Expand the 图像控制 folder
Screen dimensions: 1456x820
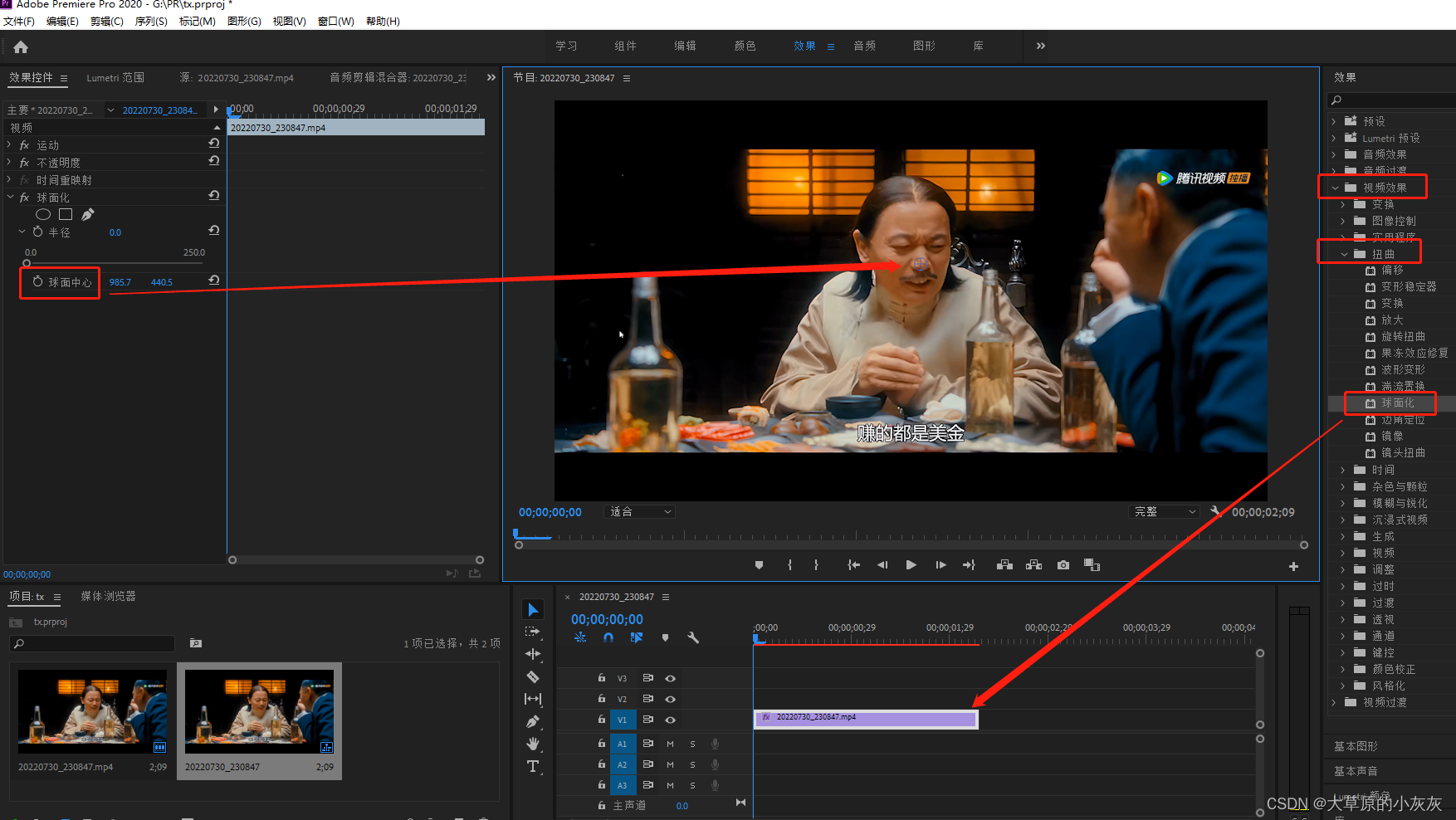1343,221
